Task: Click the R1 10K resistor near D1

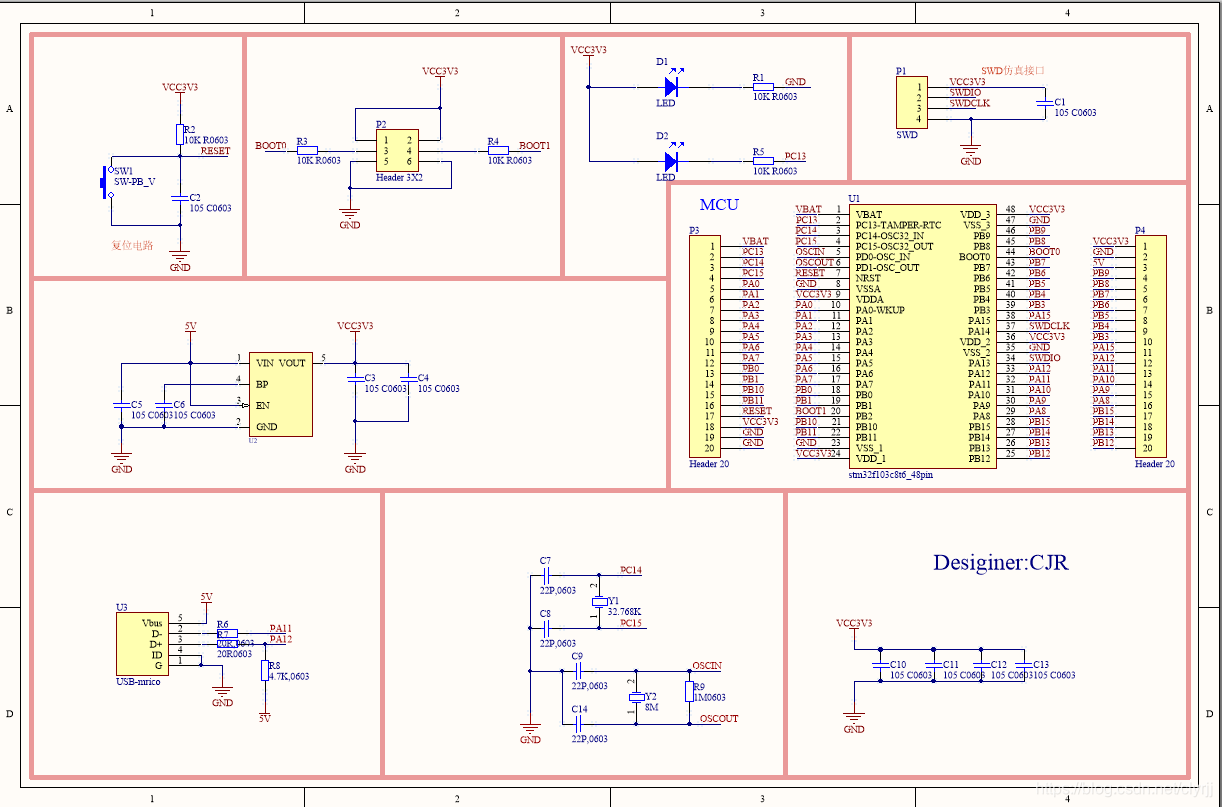Action: [763, 87]
